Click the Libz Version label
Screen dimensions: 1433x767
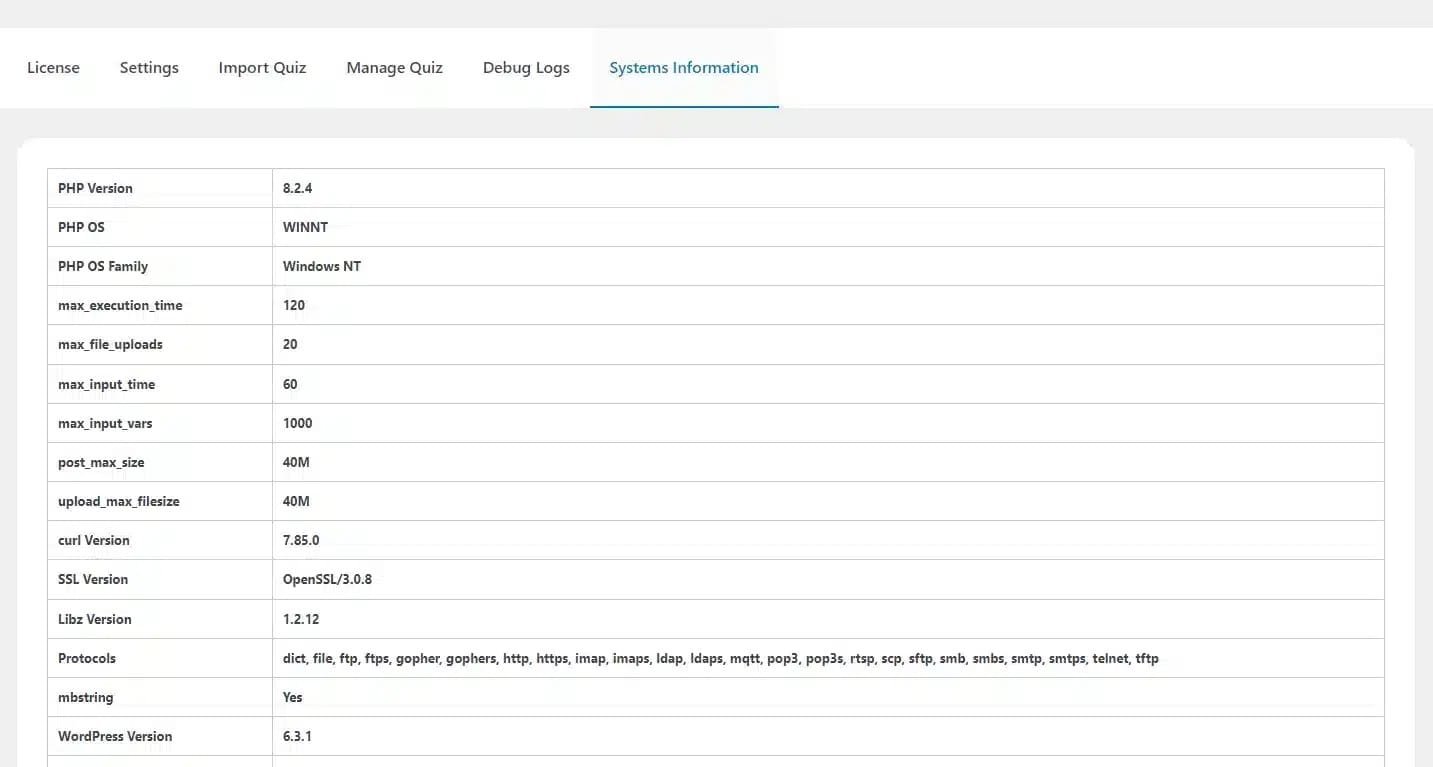click(x=95, y=619)
